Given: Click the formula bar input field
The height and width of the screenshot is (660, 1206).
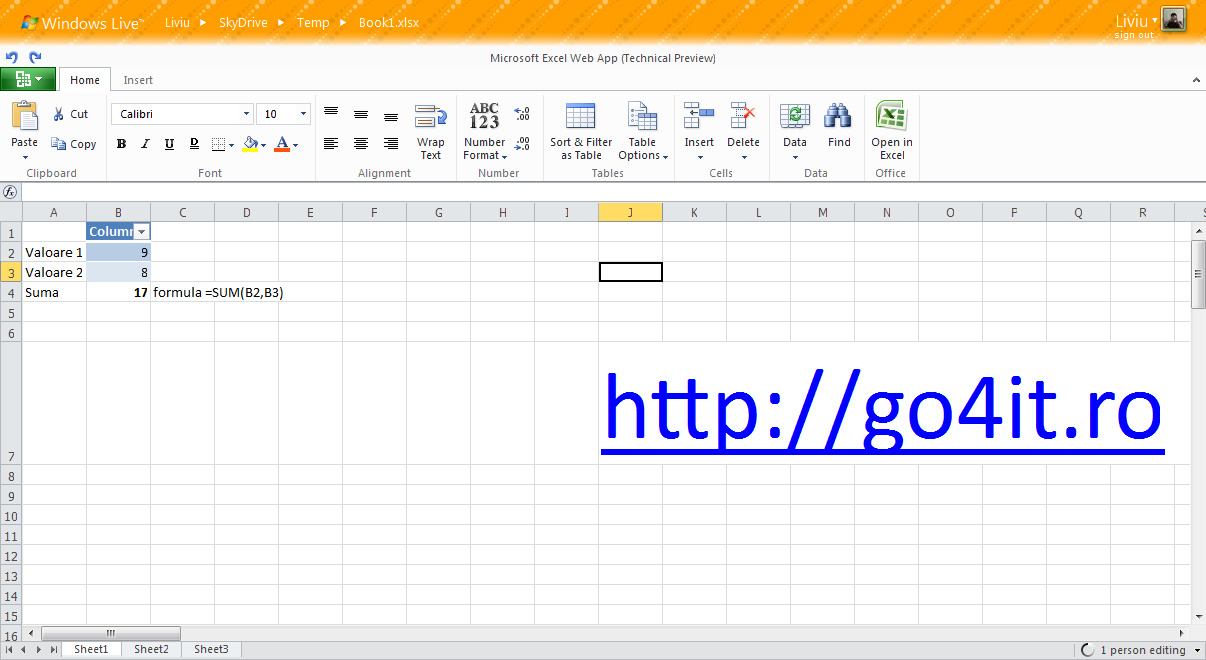Looking at the screenshot, I should tap(613, 192).
